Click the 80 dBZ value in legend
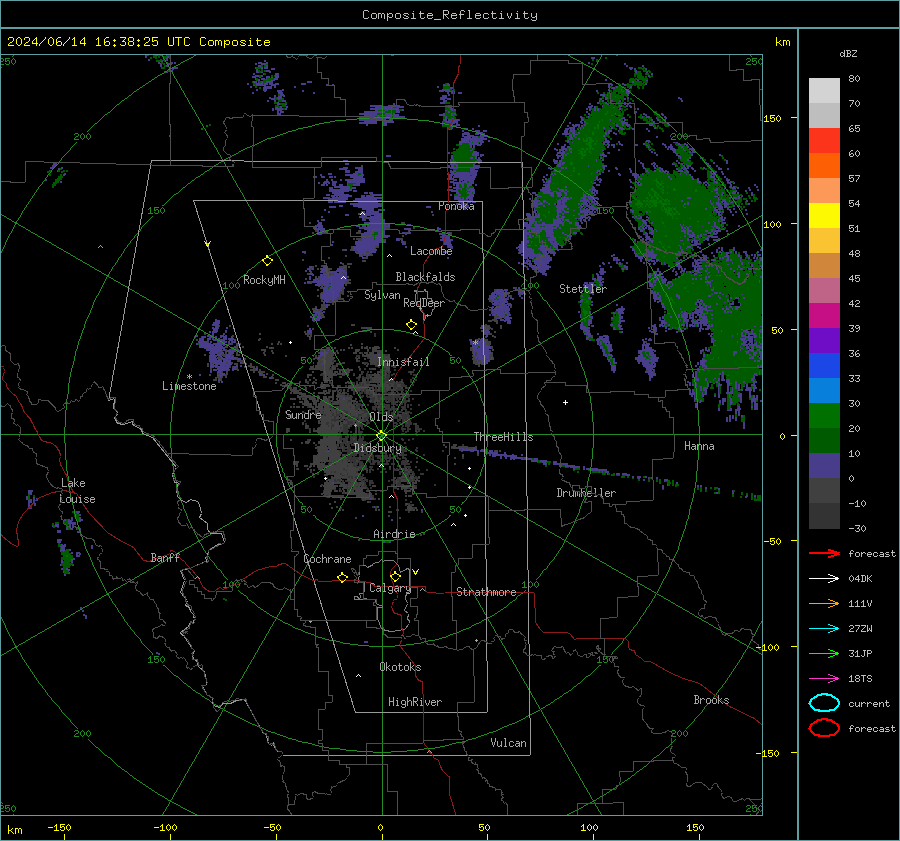 coord(854,79)
